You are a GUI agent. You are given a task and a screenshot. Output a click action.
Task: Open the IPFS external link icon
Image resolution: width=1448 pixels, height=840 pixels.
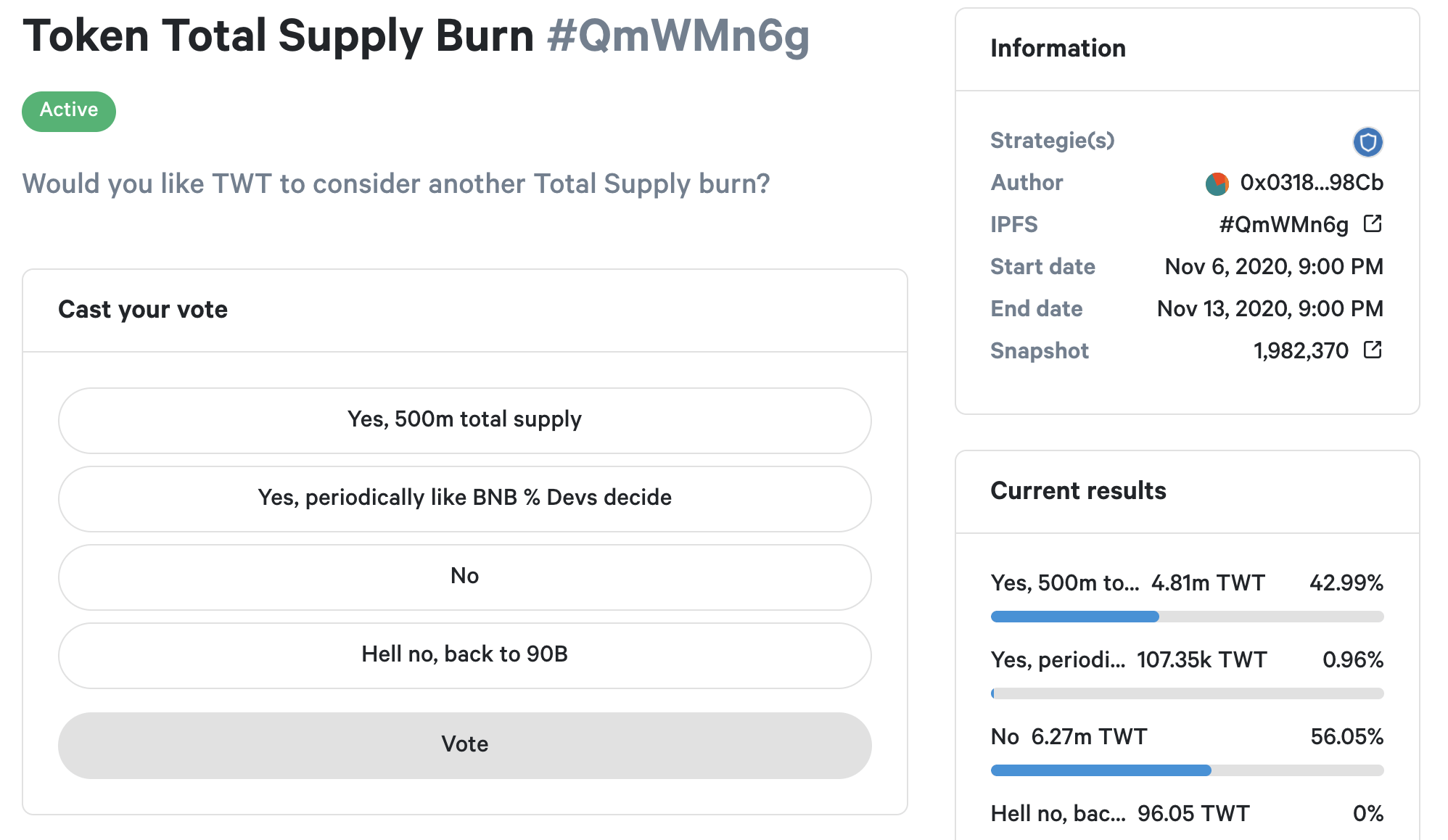pyautogui.click(x=1372, y=223)
